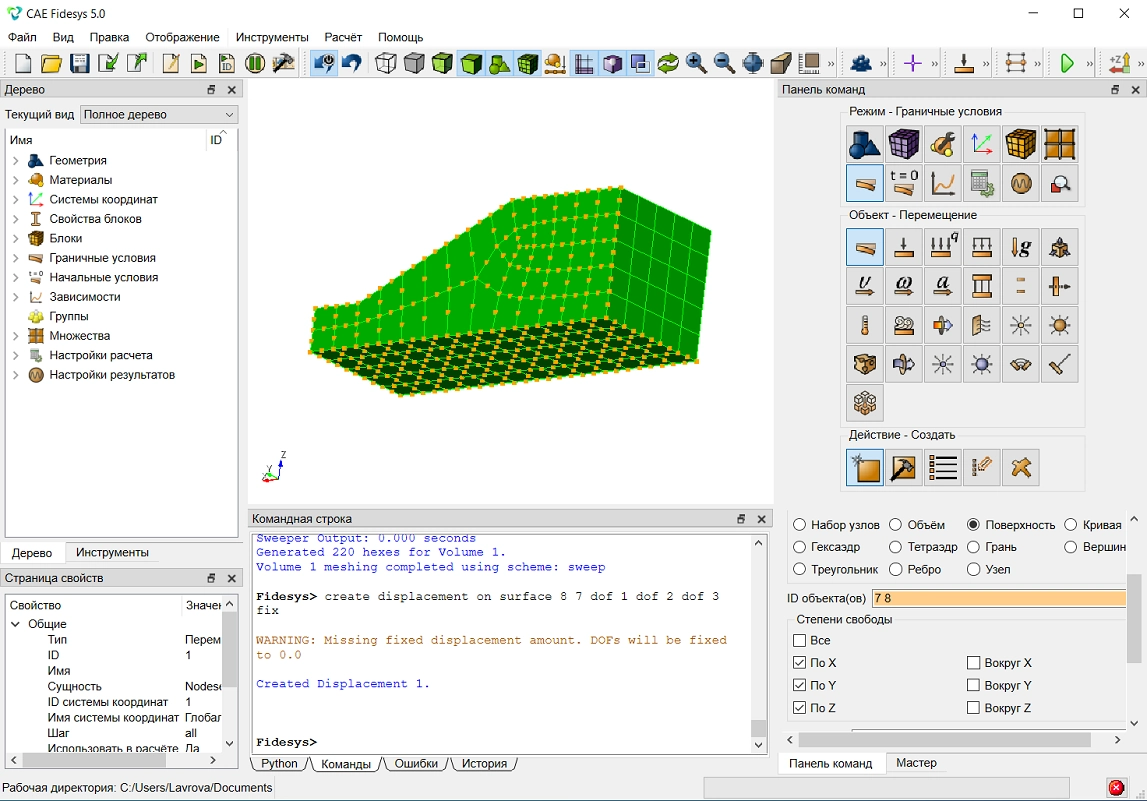Click the hammer modify action icon

(x=903, y=467)
